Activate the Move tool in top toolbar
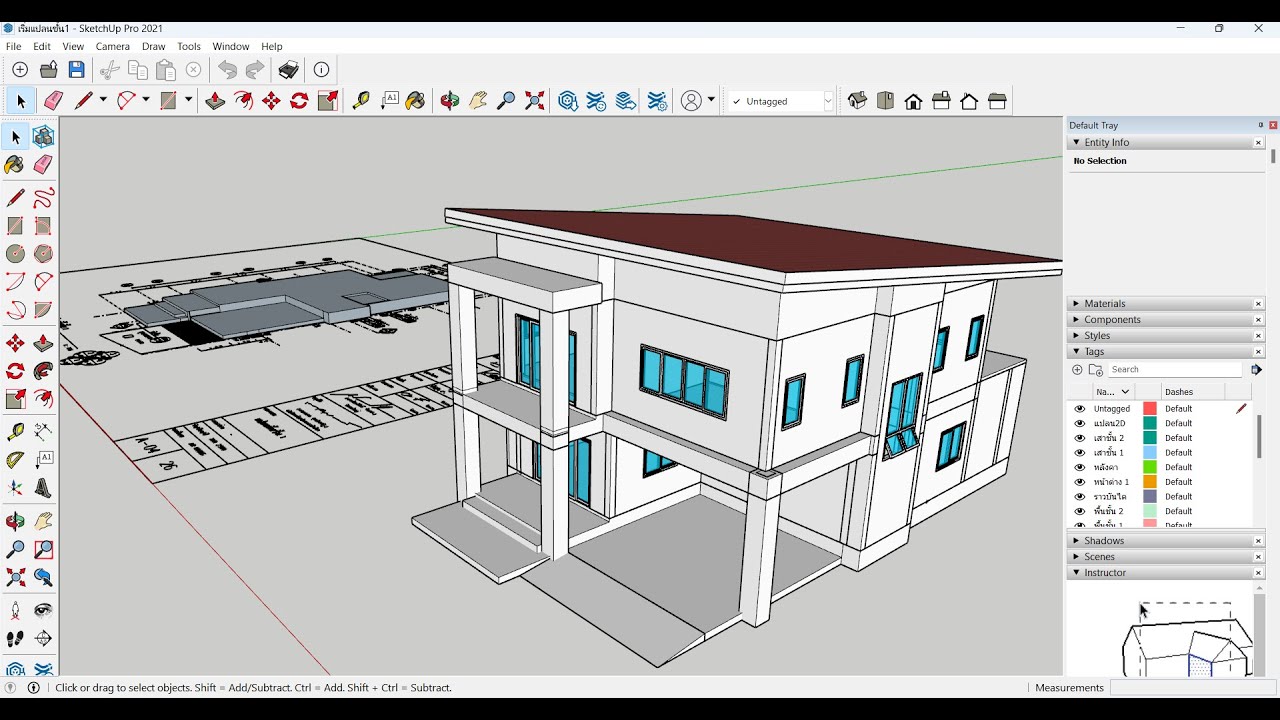The width and height of the screenshot is (1280, 720). (271, 101)
